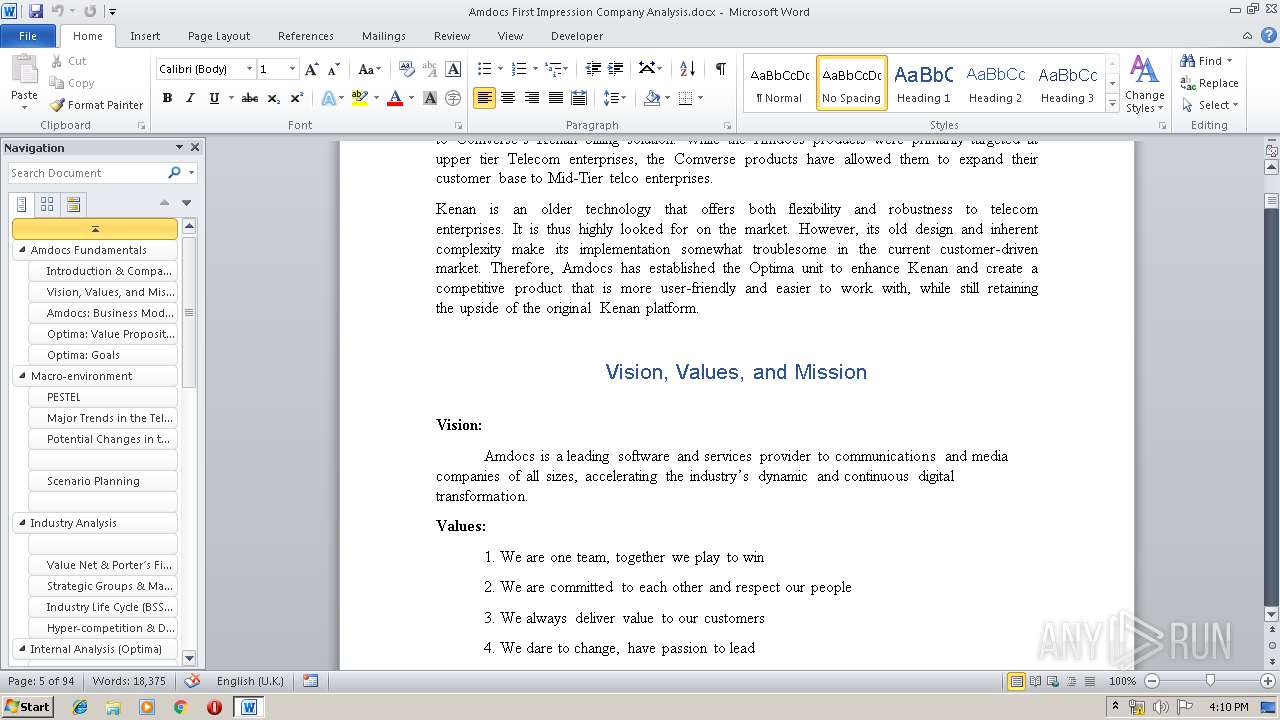Click Text Effects icon
The width and height of the screenshot is (1280, 720).
point(327,98)
